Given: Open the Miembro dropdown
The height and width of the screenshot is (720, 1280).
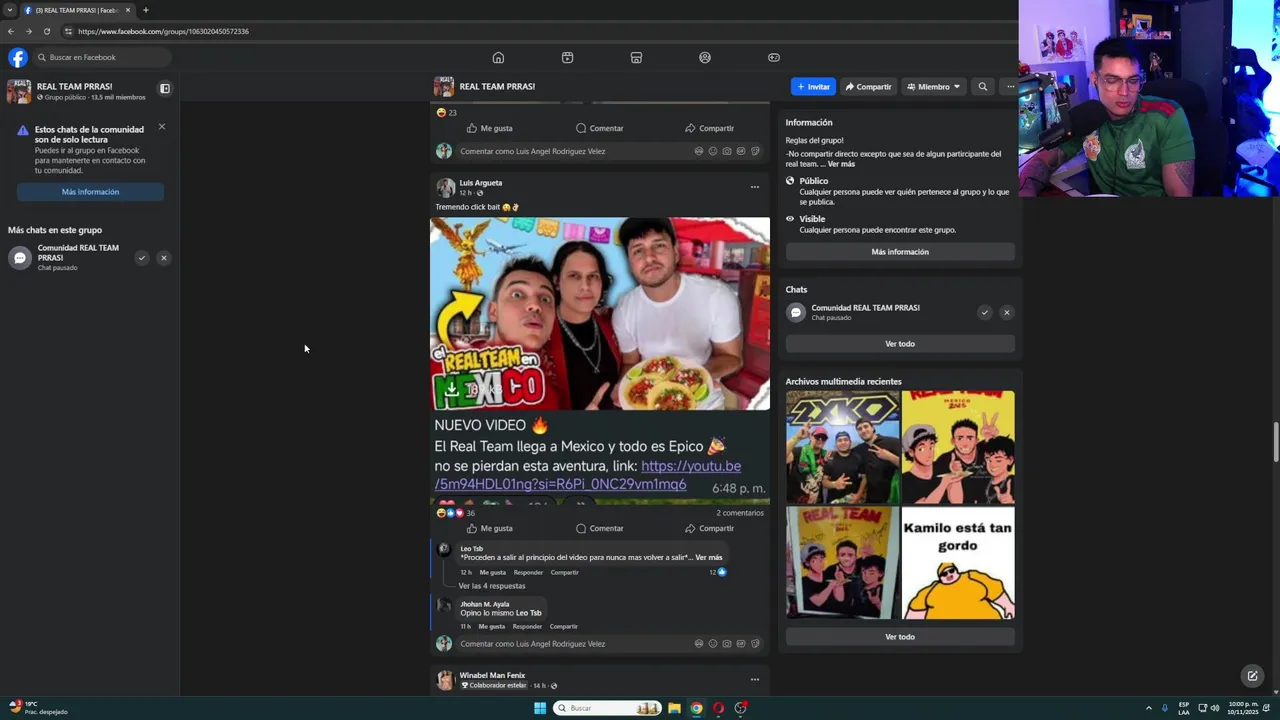Looking at the screenshot, I should (934, 87).
